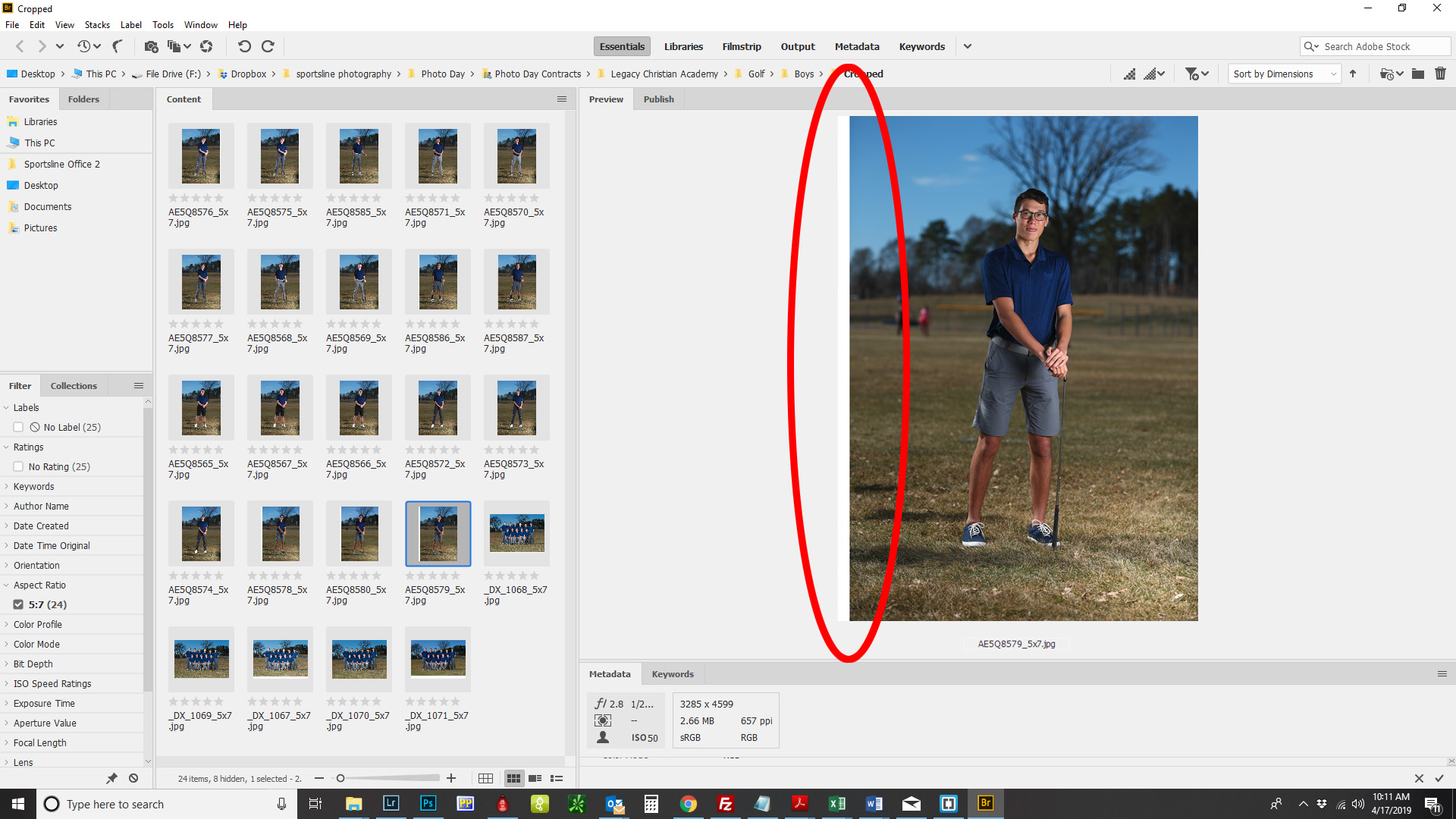The image size is (1456, 819).
Task: Go to Golf folder in breadcrumb
Action: coord(756,74)
